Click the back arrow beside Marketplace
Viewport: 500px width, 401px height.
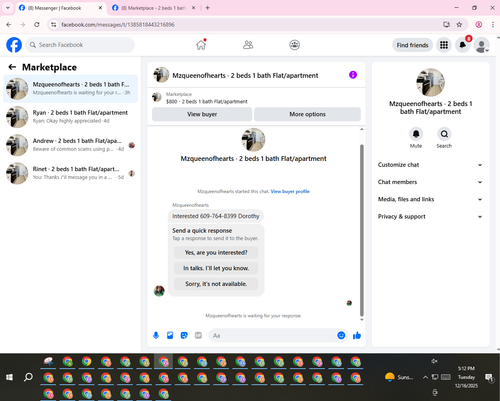pyautogui.click(x=12, y=67)
